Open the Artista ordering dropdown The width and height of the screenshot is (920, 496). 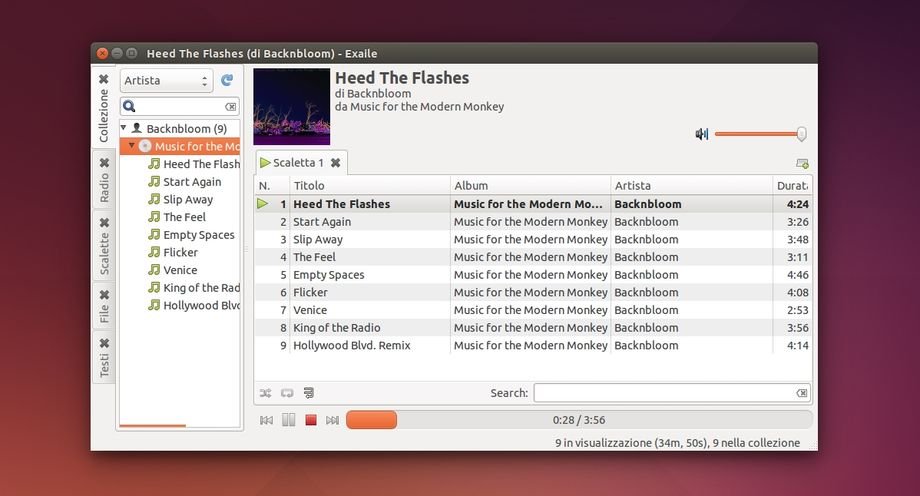[x=166, y=81]
